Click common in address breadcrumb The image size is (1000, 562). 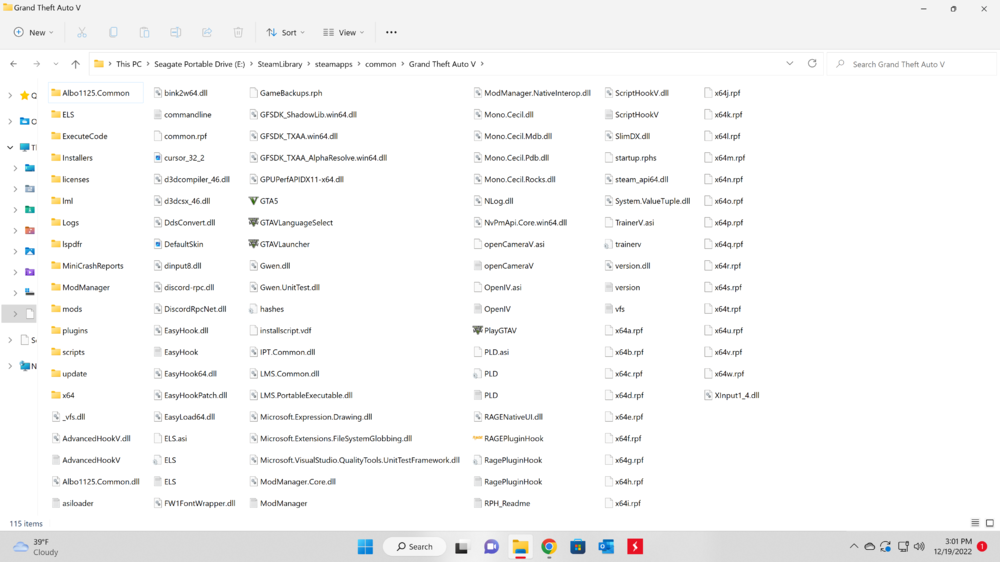[381, 64]
